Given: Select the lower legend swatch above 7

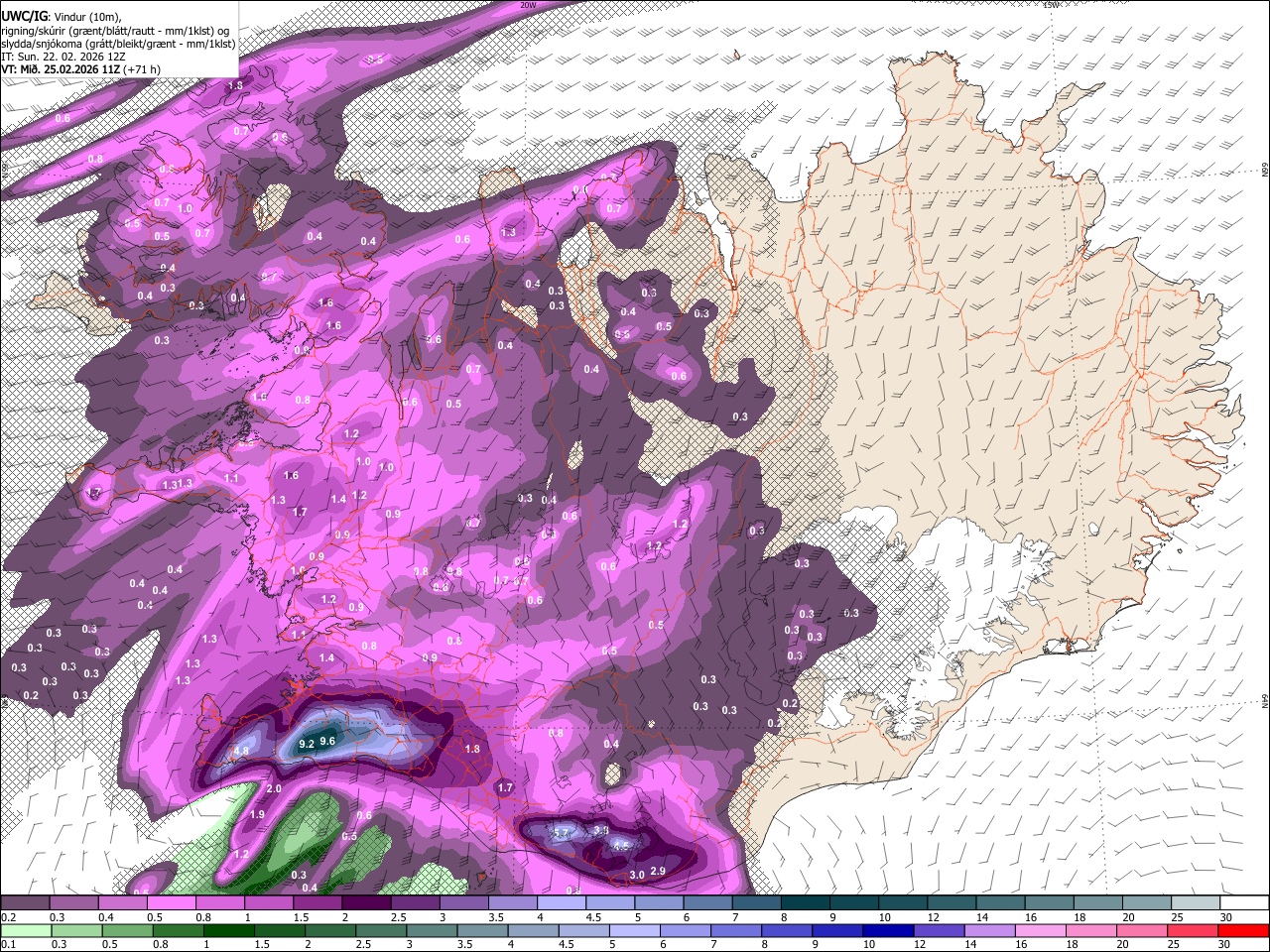Looking at the screenshot, I should (736, 931).
